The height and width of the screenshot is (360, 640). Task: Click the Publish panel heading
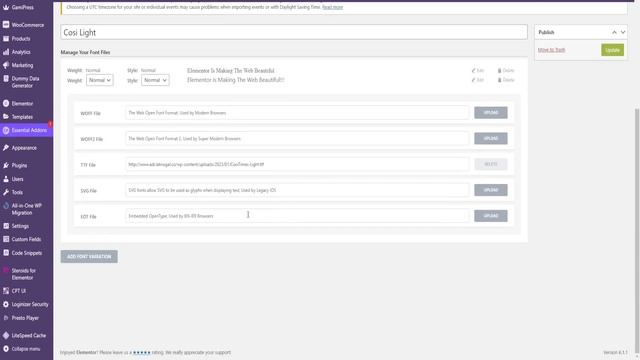coord(546,32)
